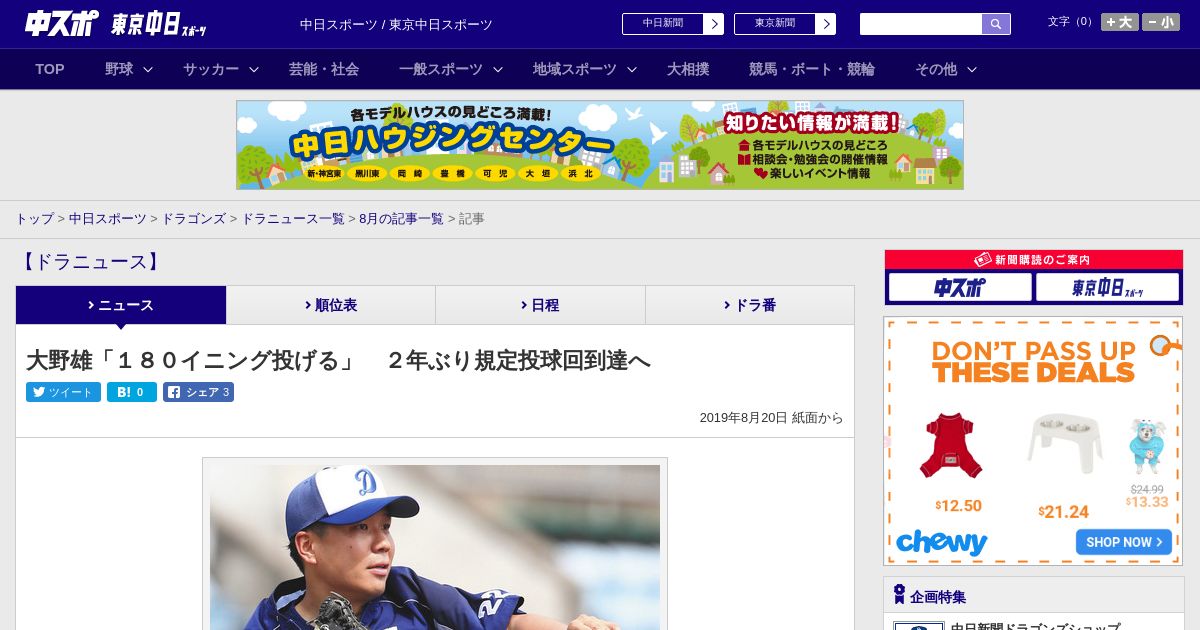Viewport: 1200px width, 630px height.
Task: Click the サッカー navigation label
Action: 211,69
